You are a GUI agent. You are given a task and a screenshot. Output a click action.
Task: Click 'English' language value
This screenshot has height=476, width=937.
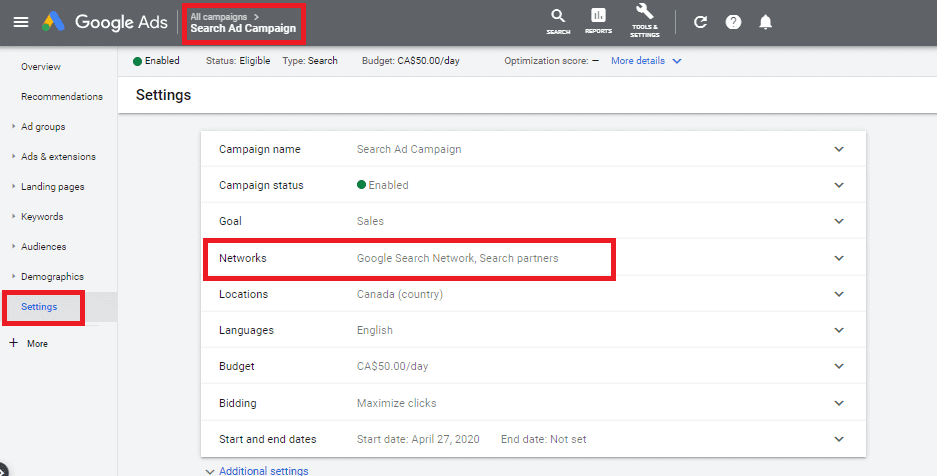coord(375,330)
